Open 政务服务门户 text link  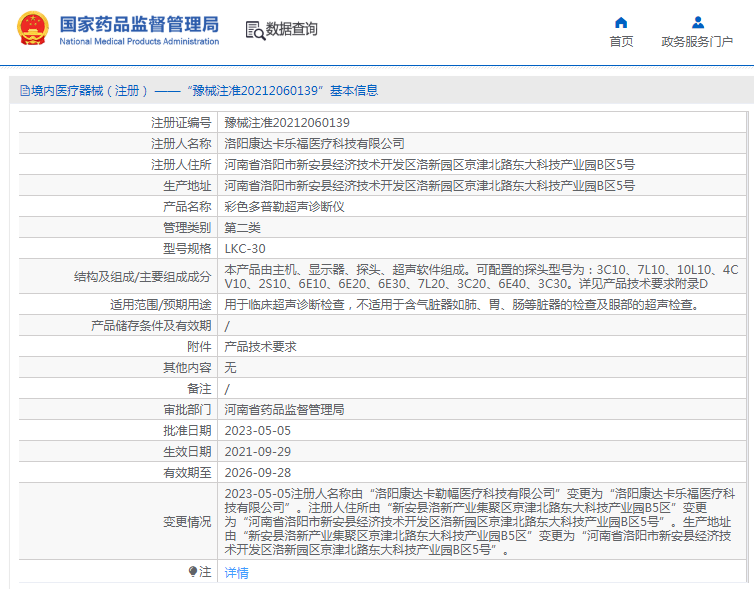coord(697,42)
